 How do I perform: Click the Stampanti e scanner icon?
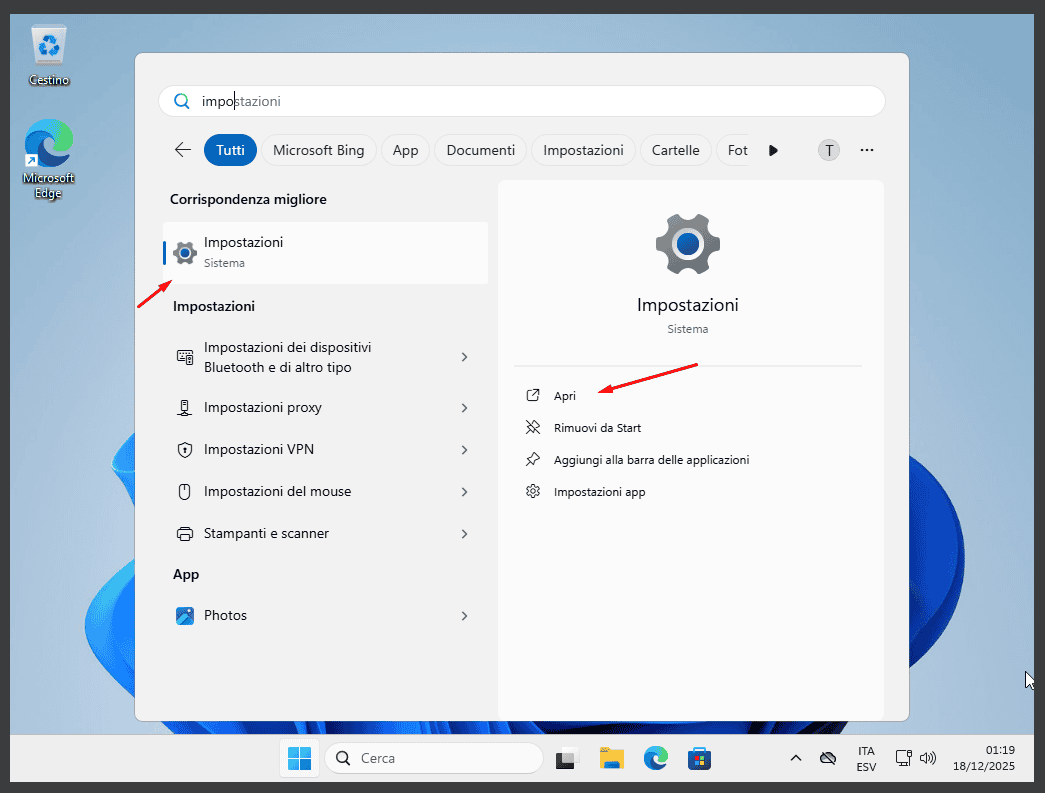[185, 533]
